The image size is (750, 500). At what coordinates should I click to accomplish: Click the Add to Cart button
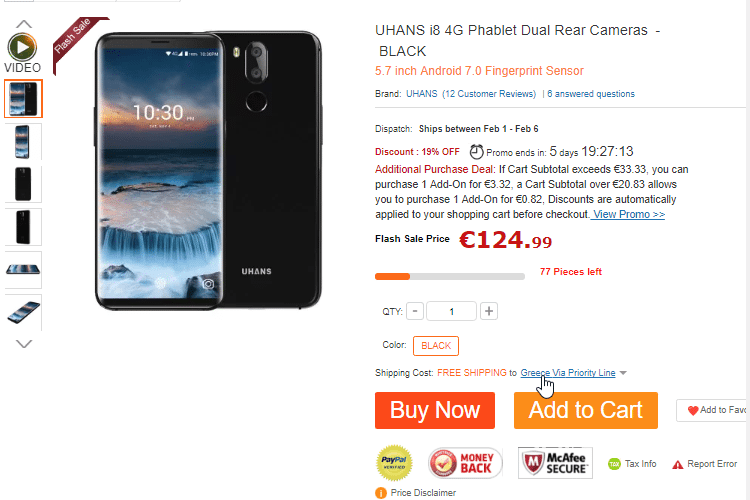pyautogui.click(x=585, y=411)
